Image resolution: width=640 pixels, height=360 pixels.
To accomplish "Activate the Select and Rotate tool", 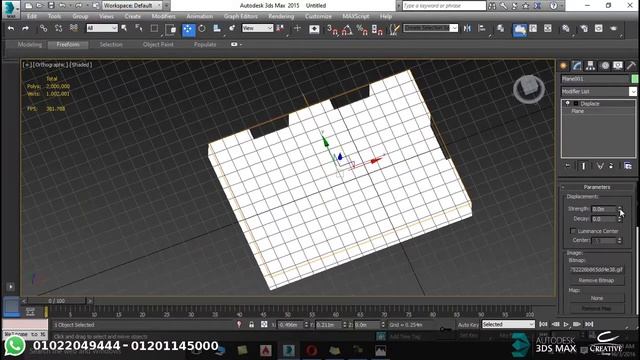I will click(202, 29).
